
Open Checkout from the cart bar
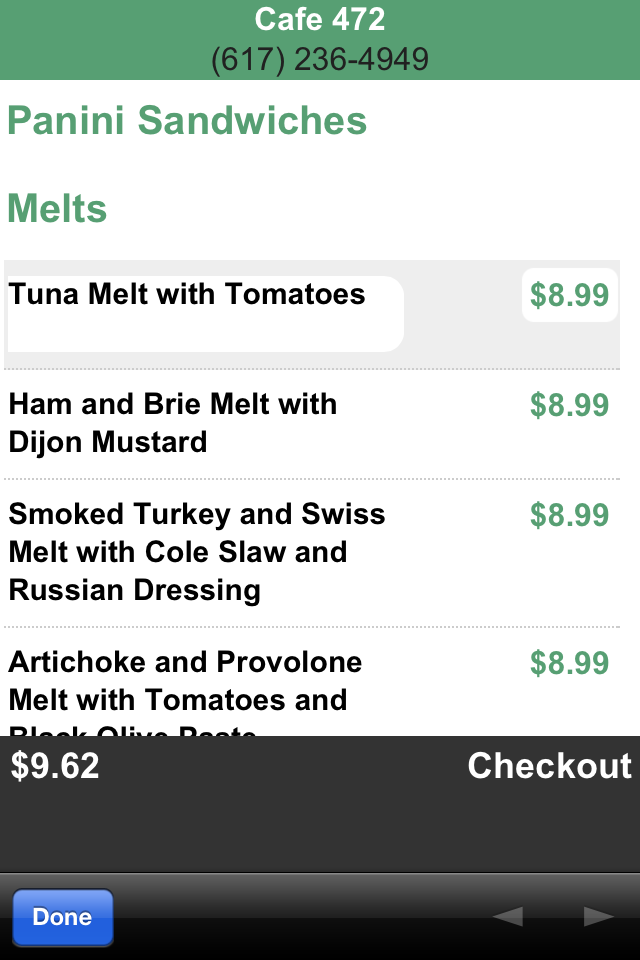[x=549, y=765]
